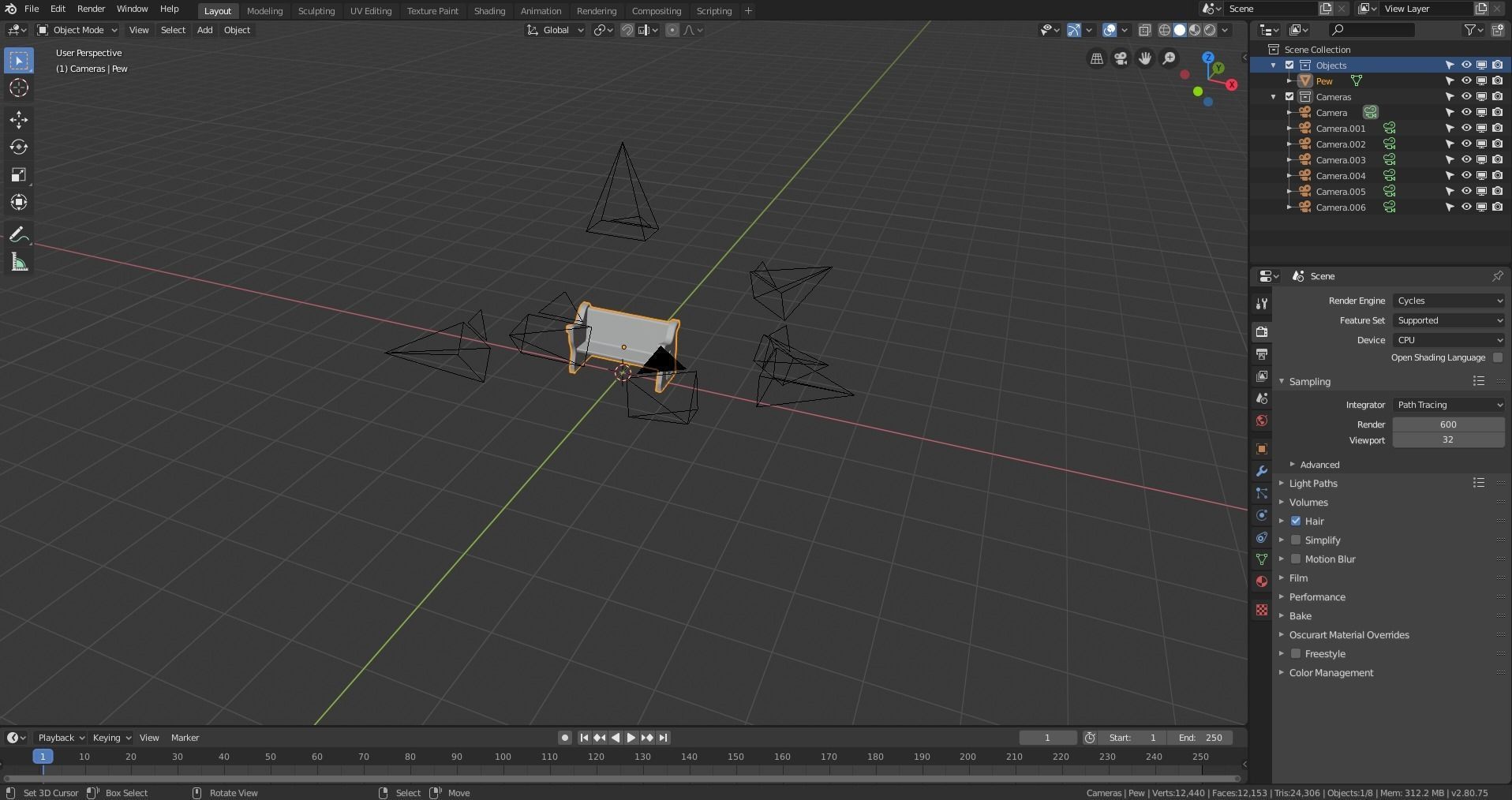Open the Object Mode dropdown
The height and width of the screenshot is (800, 1512).
(77, 30)
